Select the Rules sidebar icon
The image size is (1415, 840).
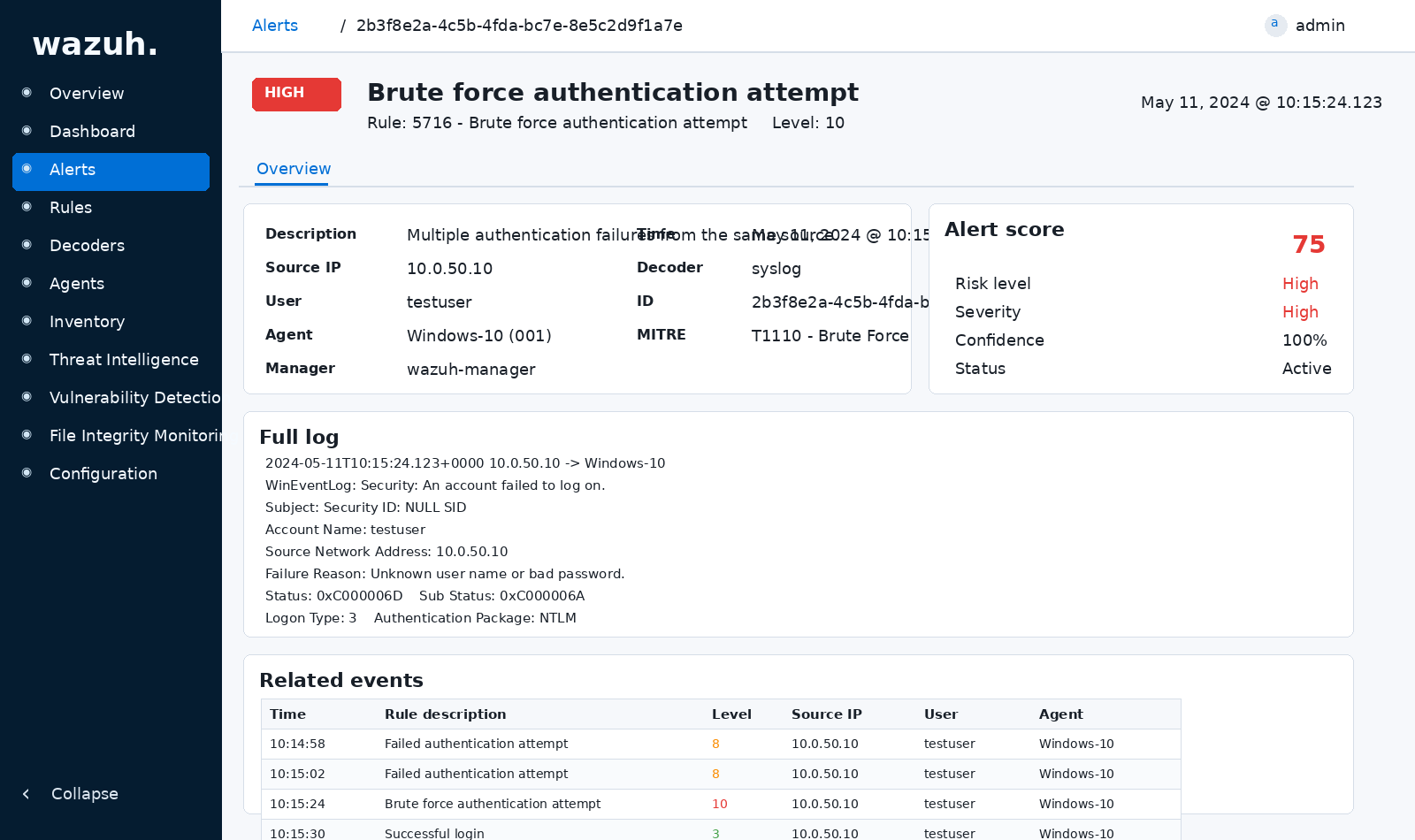coord(27,207)
